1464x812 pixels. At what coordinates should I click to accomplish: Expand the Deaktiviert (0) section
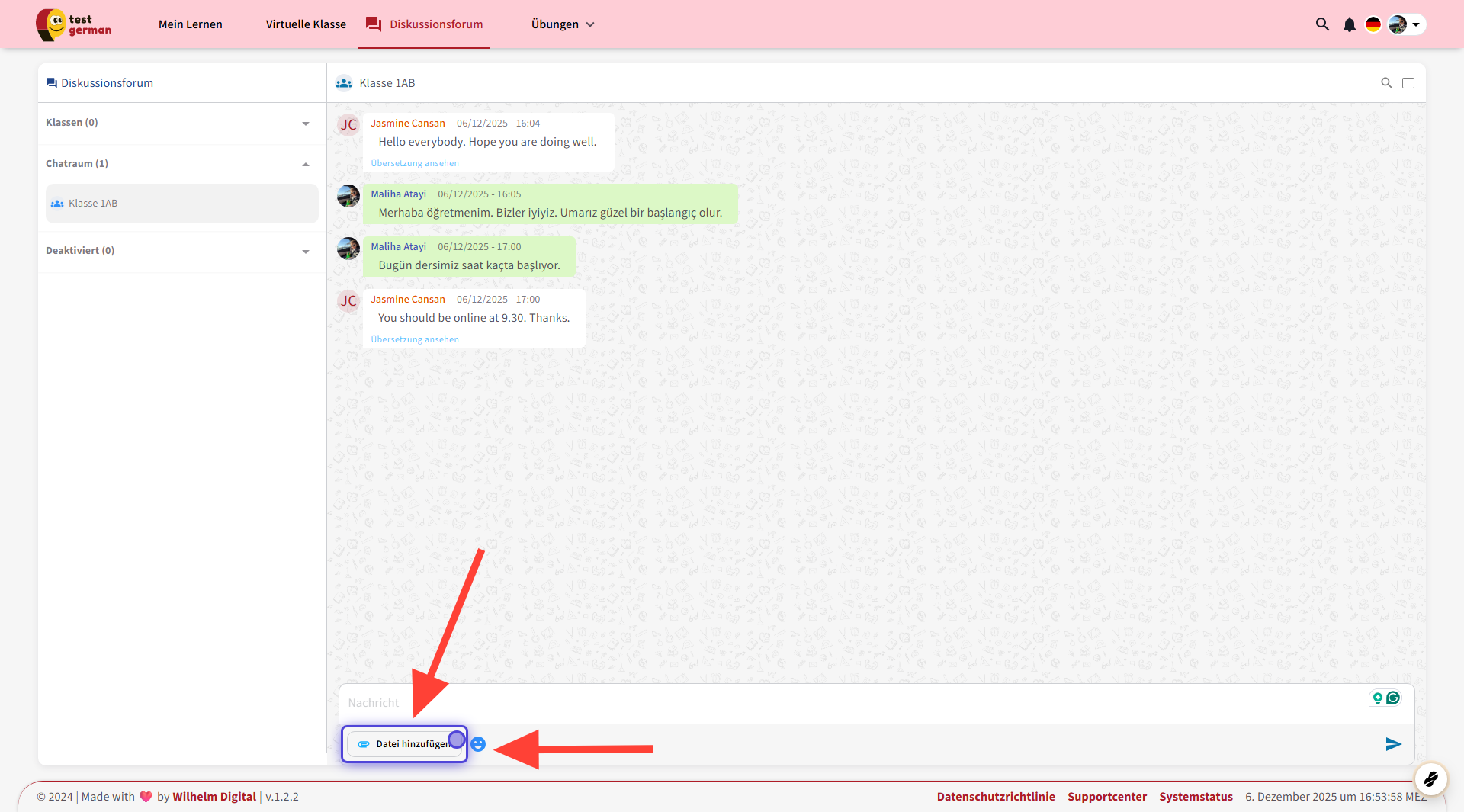tap(305, 252)
